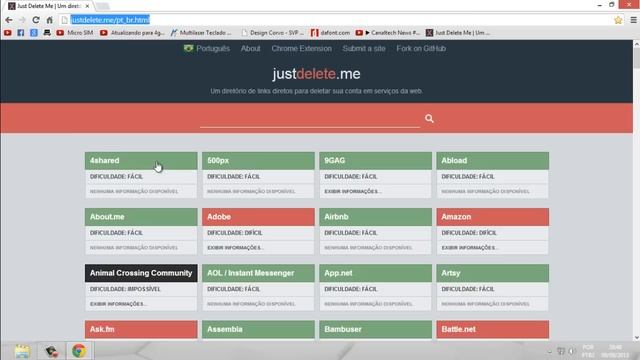Click the magnifier search icon
Image resolution: width=640 pixels, height=360 pixels.
coord(429,118)
